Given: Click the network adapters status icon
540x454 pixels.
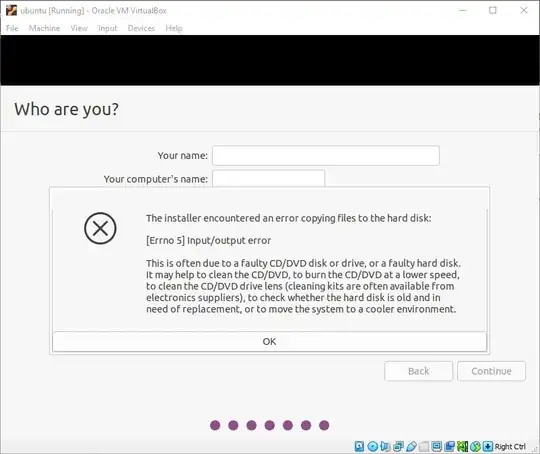Looking at the screenshot, I should pyautogui.click(x=398, y=446).
